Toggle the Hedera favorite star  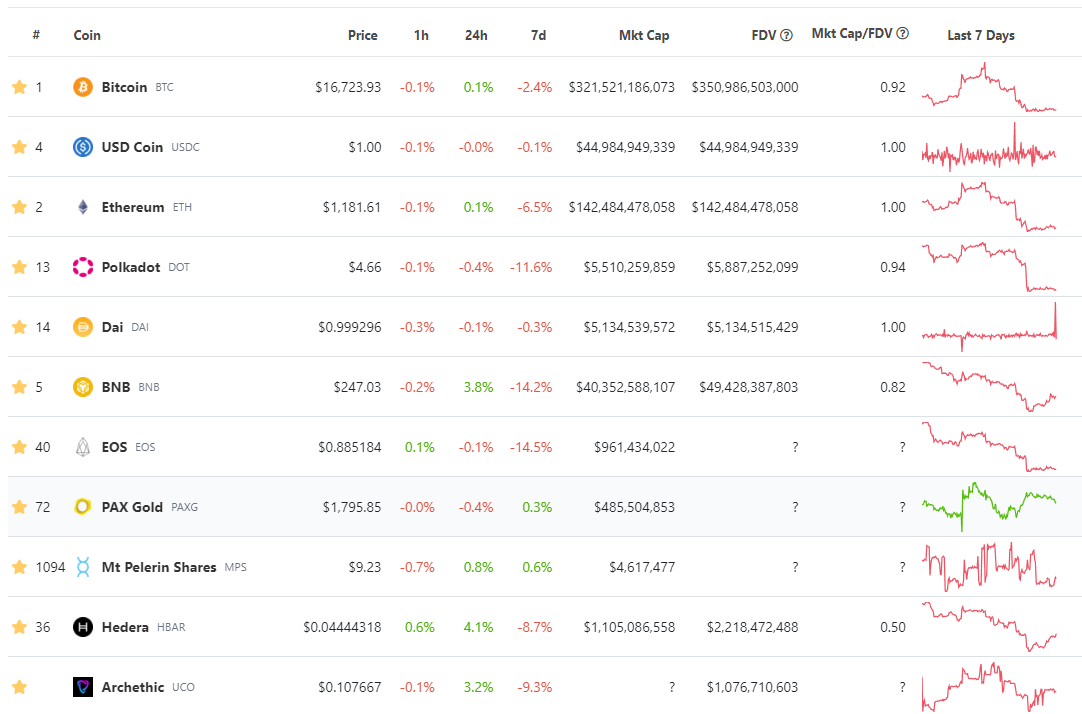[19, 627]
